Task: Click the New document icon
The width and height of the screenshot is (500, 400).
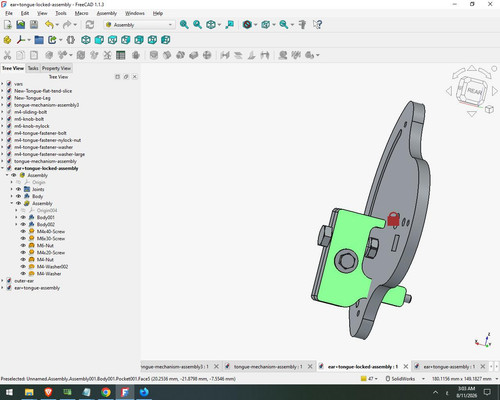Action: [8, 25]
